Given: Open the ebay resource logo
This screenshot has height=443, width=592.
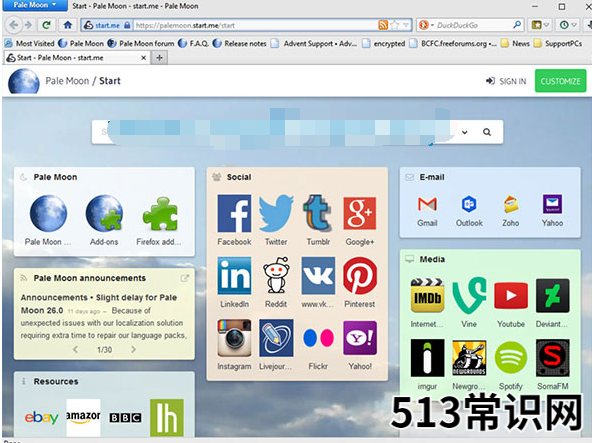Looking at the screenshot, I should (42, 417).
